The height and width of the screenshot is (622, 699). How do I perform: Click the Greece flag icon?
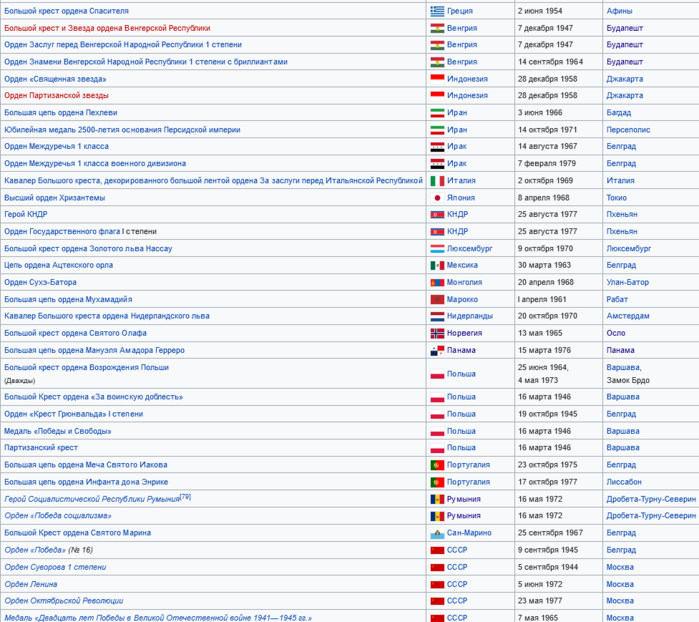(x=437, y=11)
